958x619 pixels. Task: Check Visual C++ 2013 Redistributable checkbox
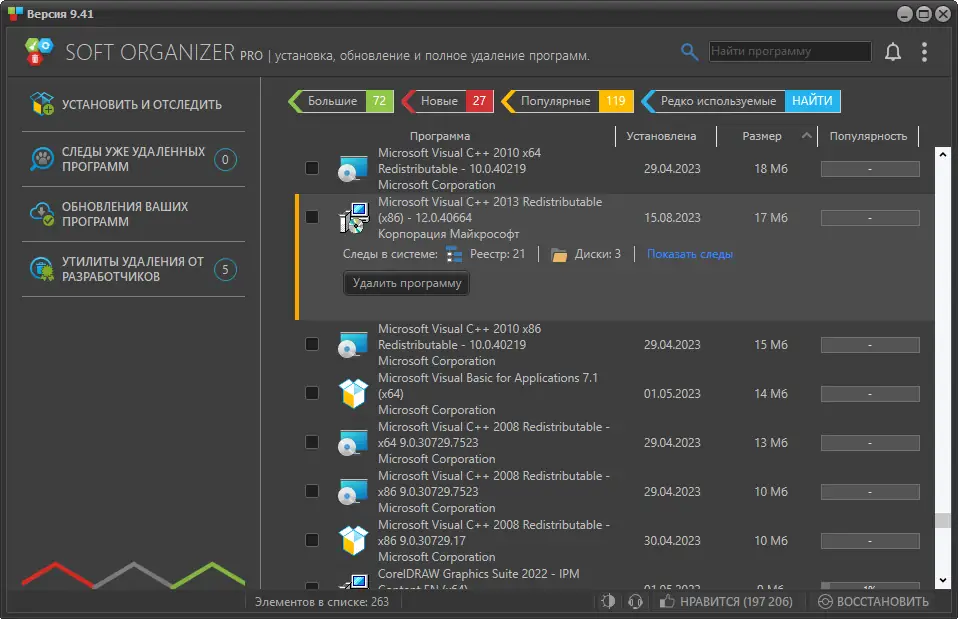click(x=312, y=217)
